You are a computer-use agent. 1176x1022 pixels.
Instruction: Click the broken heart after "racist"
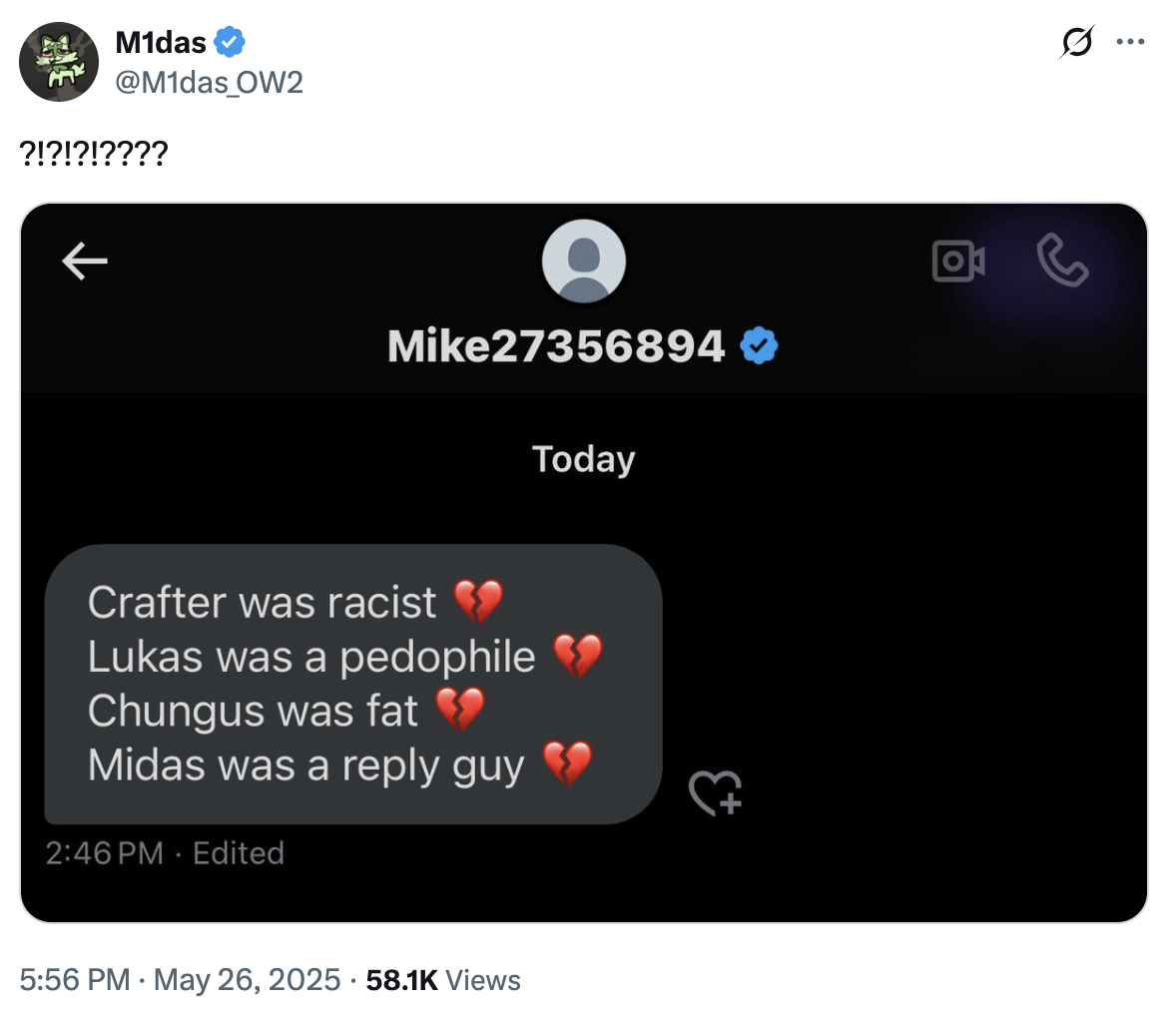(478, 602)
